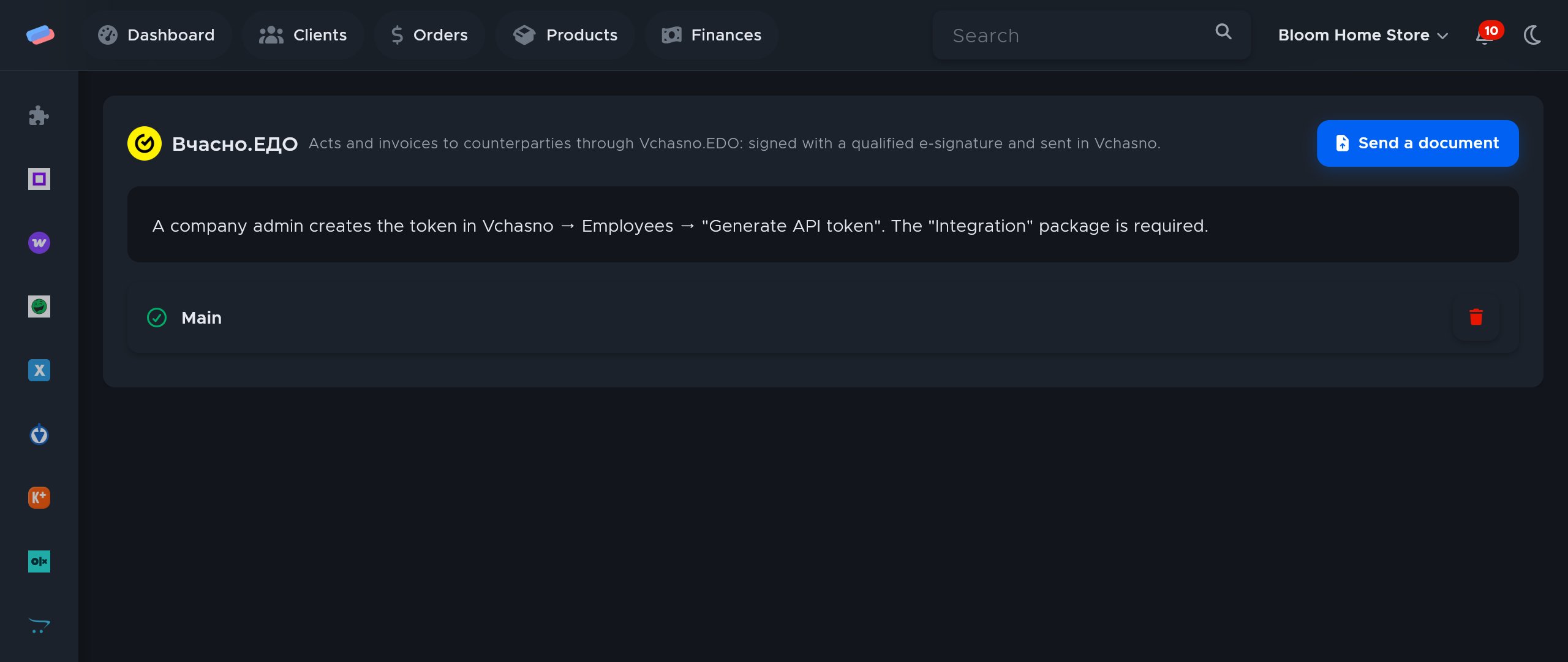Open the Products menu
The height and width of the screenshot is (662, 1568).
coord(565,35)
